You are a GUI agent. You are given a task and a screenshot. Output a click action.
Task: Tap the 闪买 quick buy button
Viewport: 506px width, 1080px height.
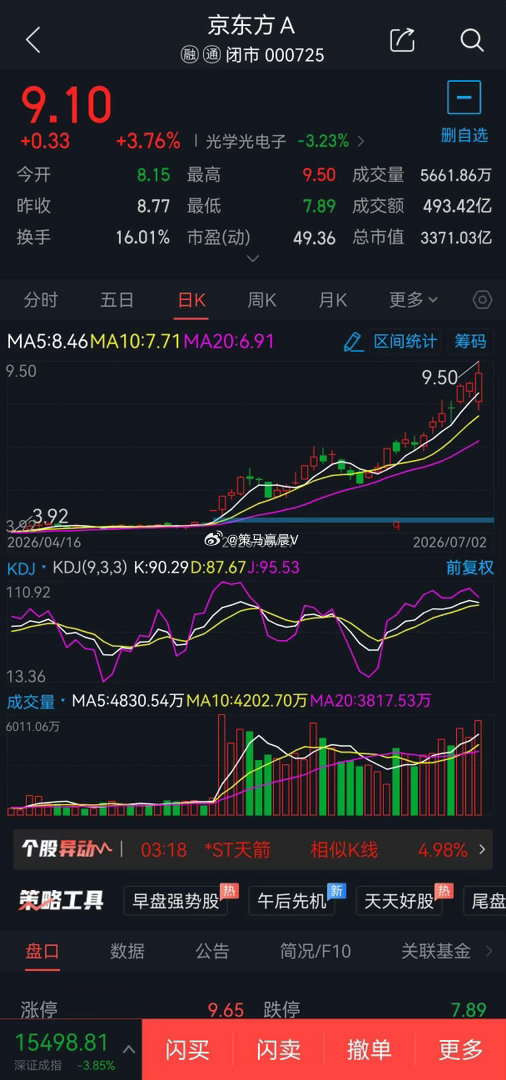pos(187,1050)
